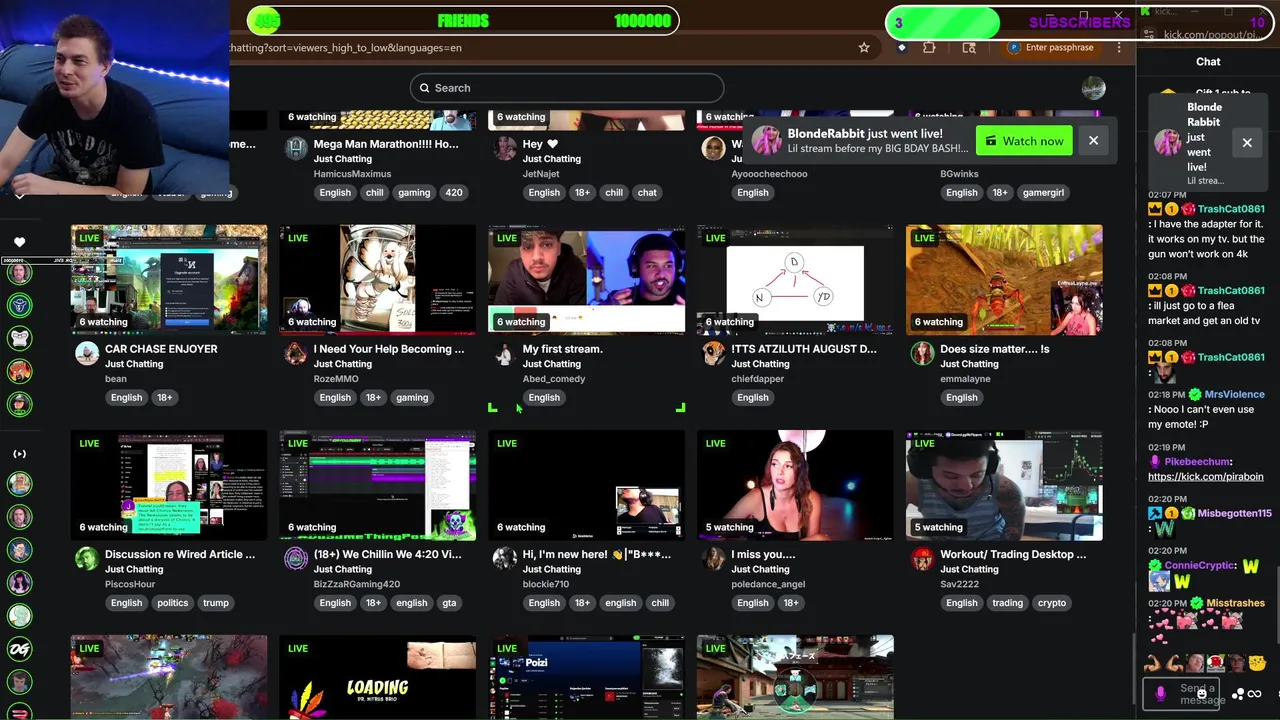The image size is (1280, 720).
Task: Open the kick.com/piraboin link in chat
Action: pyautogui.click(x=1205, y=477)
